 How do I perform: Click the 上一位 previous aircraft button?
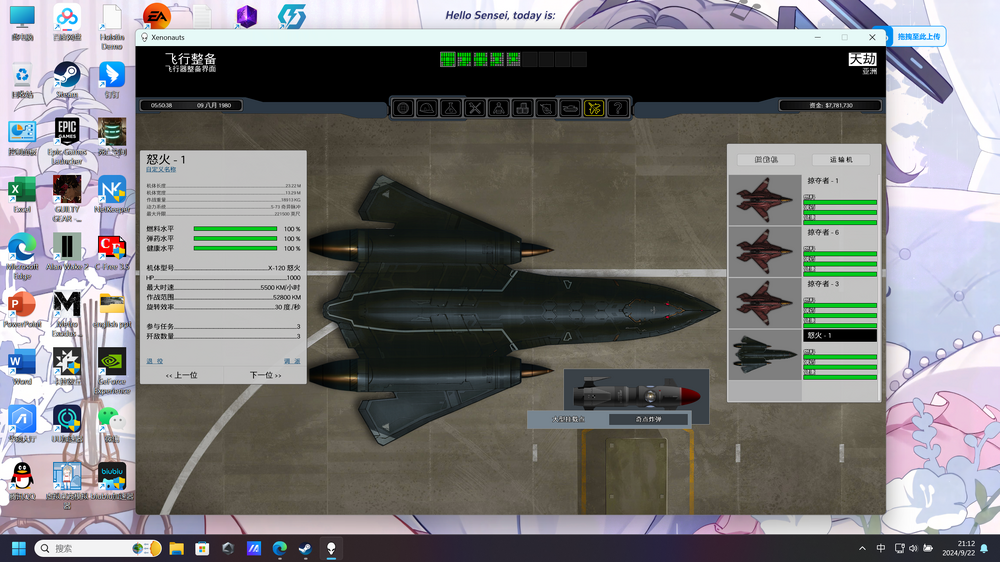pos(181,375)
